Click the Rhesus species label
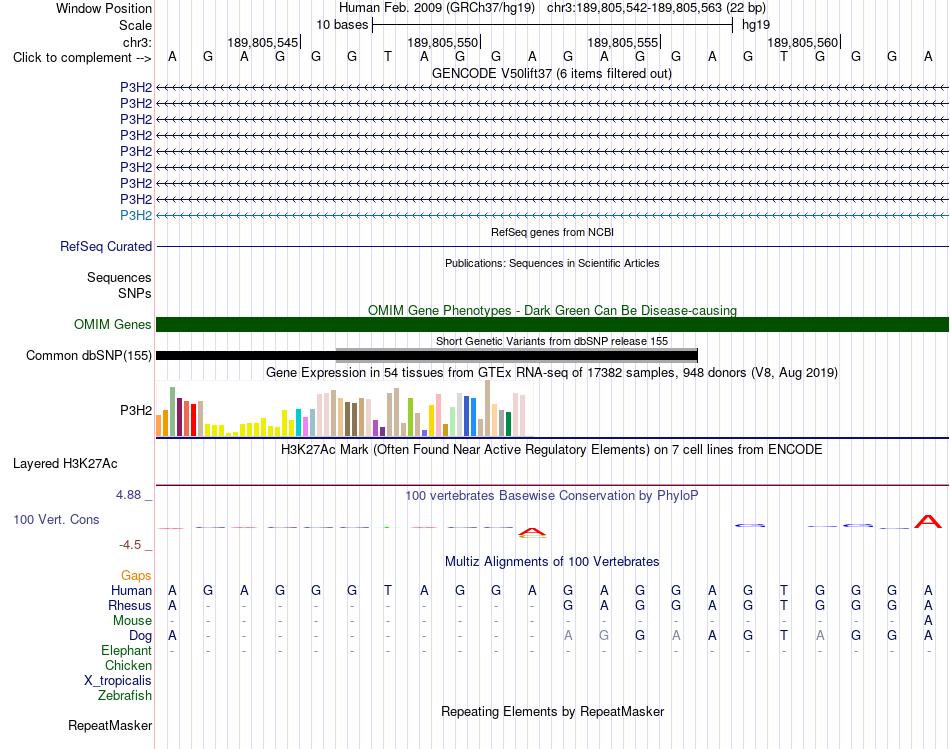This screenshot has height=749, width=950. pos(130,605)
